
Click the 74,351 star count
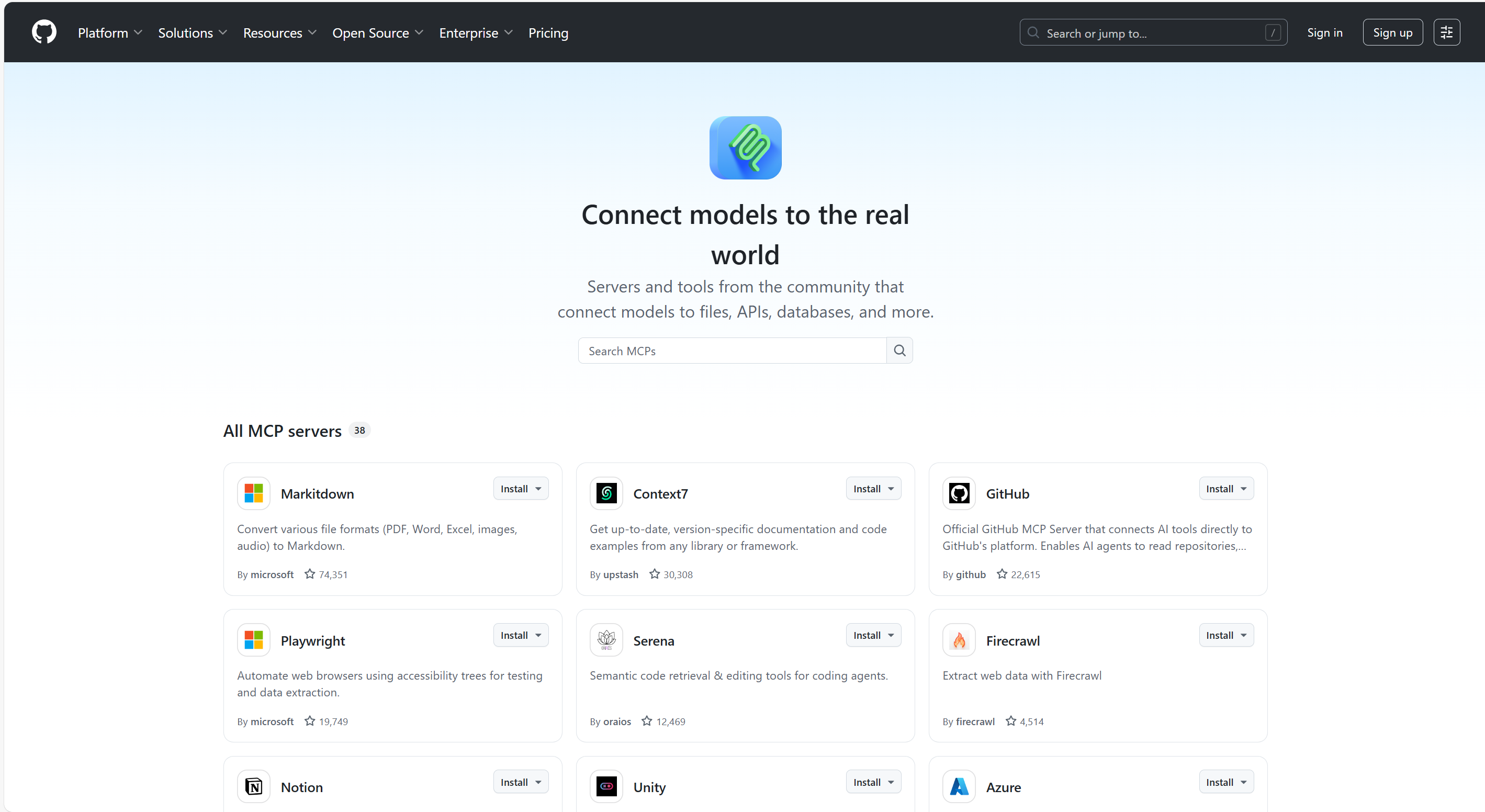click(x=333, y=574)
